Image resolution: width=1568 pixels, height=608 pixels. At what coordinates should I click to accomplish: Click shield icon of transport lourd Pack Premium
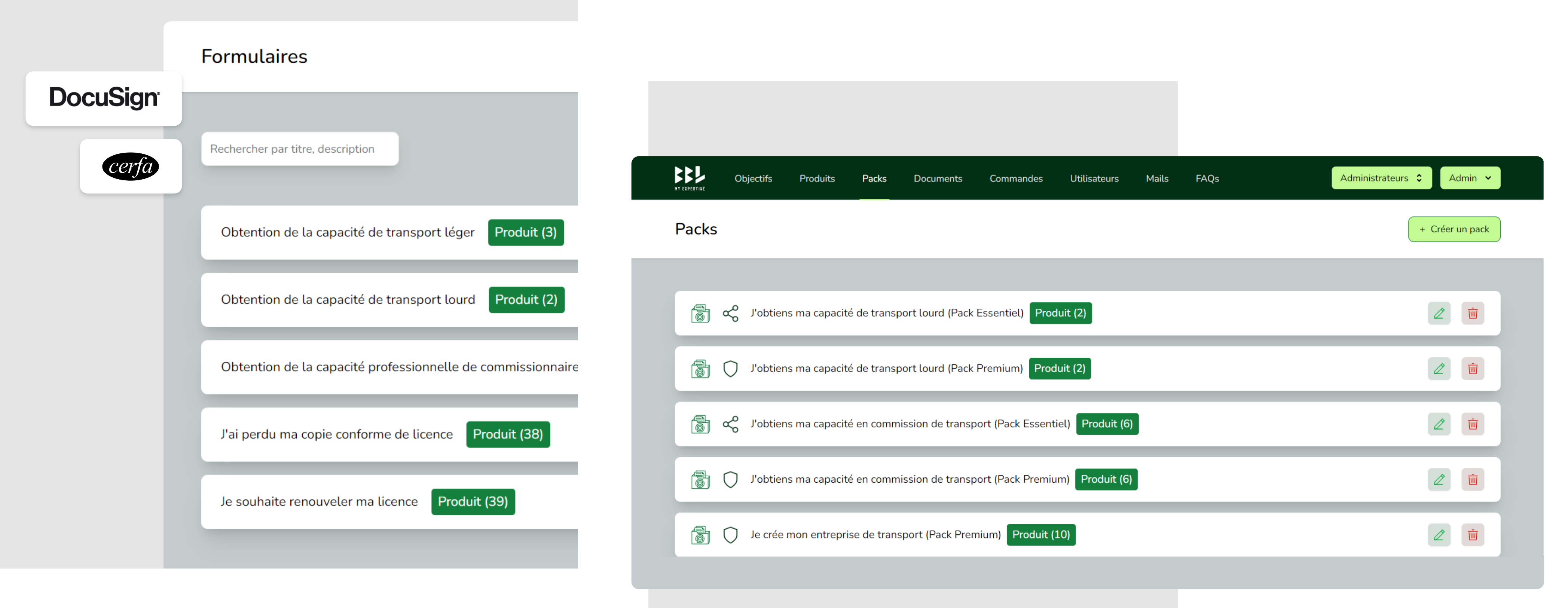(x=730, y=369)
